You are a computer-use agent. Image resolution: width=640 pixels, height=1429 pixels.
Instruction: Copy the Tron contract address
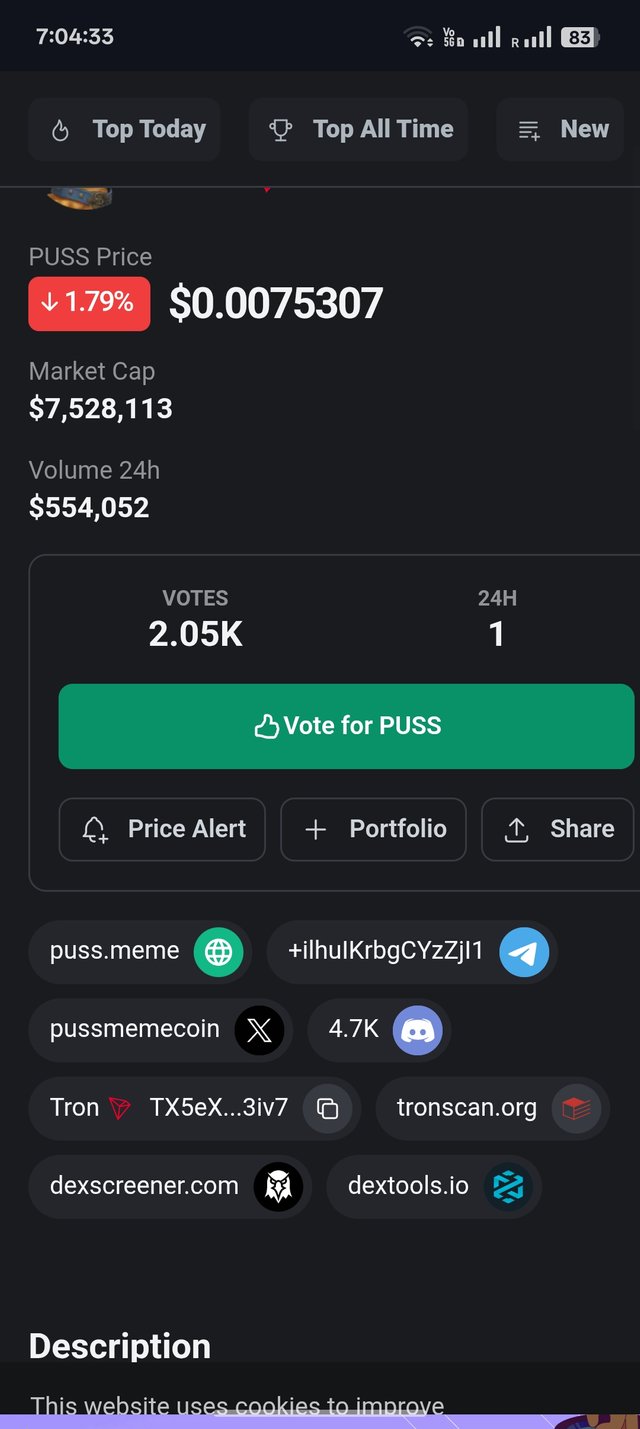click(327, 1108)
